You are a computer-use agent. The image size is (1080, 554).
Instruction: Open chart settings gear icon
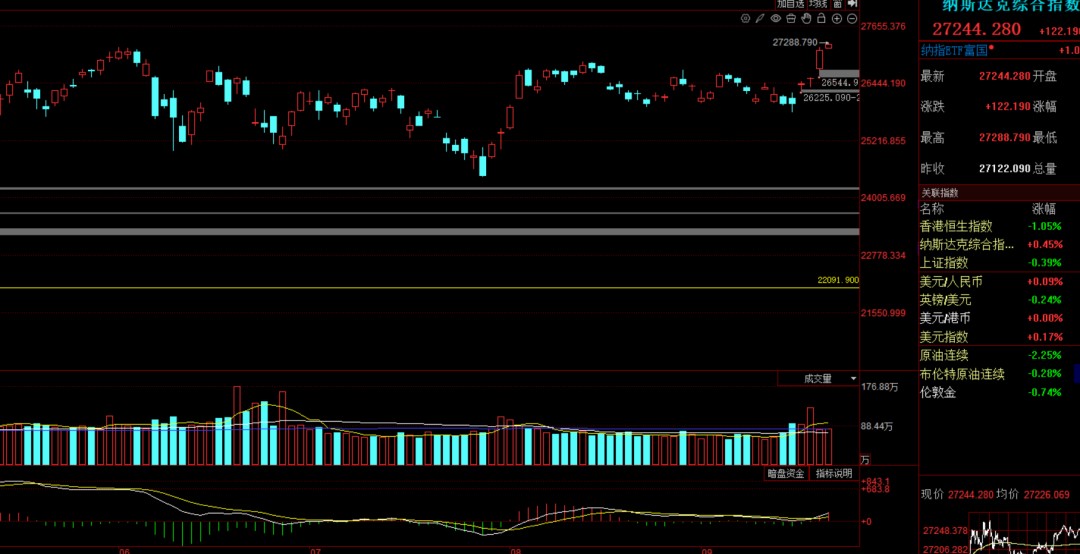(745, 19)
